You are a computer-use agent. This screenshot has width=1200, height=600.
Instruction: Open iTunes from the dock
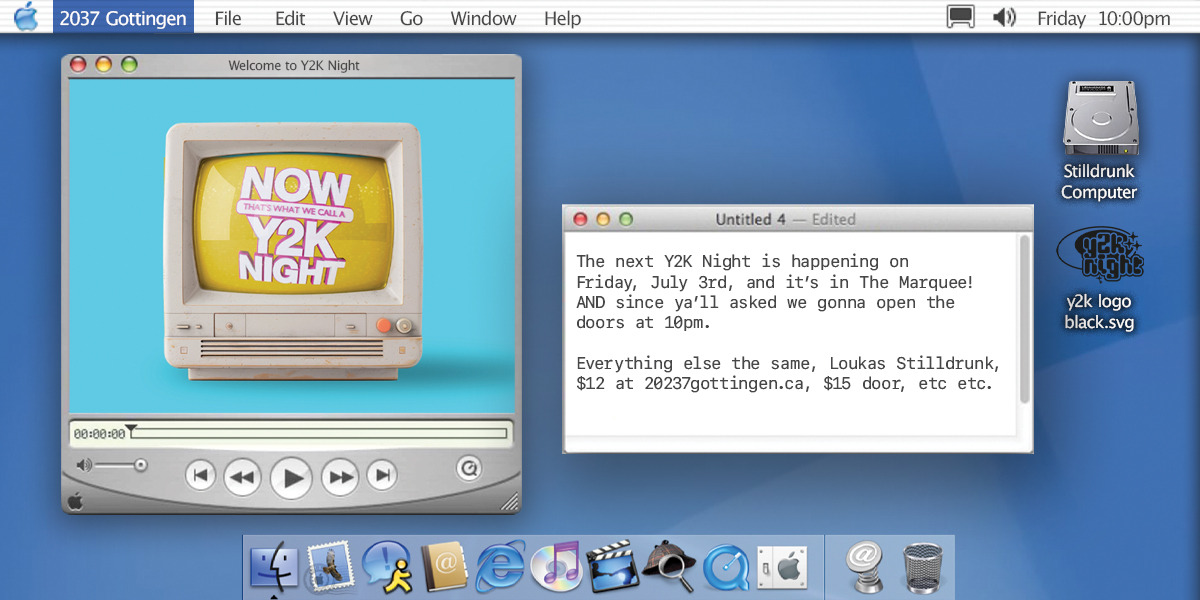click(556, 567)
